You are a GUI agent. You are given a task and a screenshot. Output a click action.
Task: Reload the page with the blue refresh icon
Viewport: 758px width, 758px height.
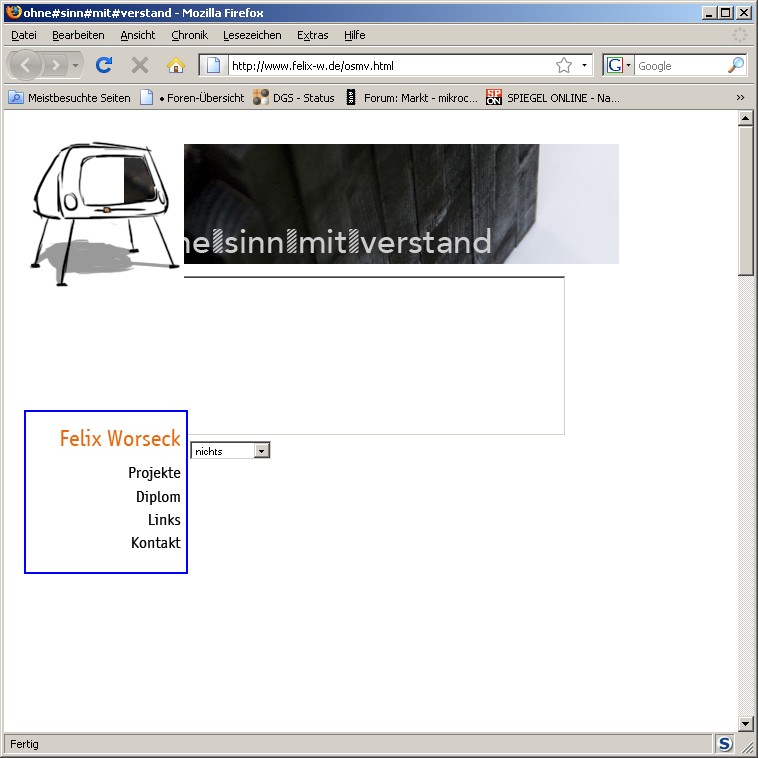[x=104, y=65]
